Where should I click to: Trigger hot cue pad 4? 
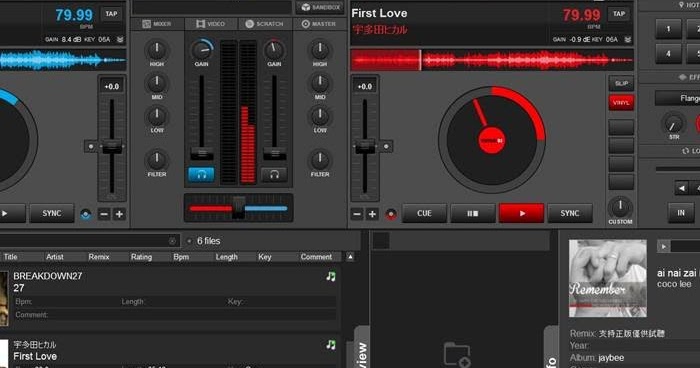click(x=668, y=54)
